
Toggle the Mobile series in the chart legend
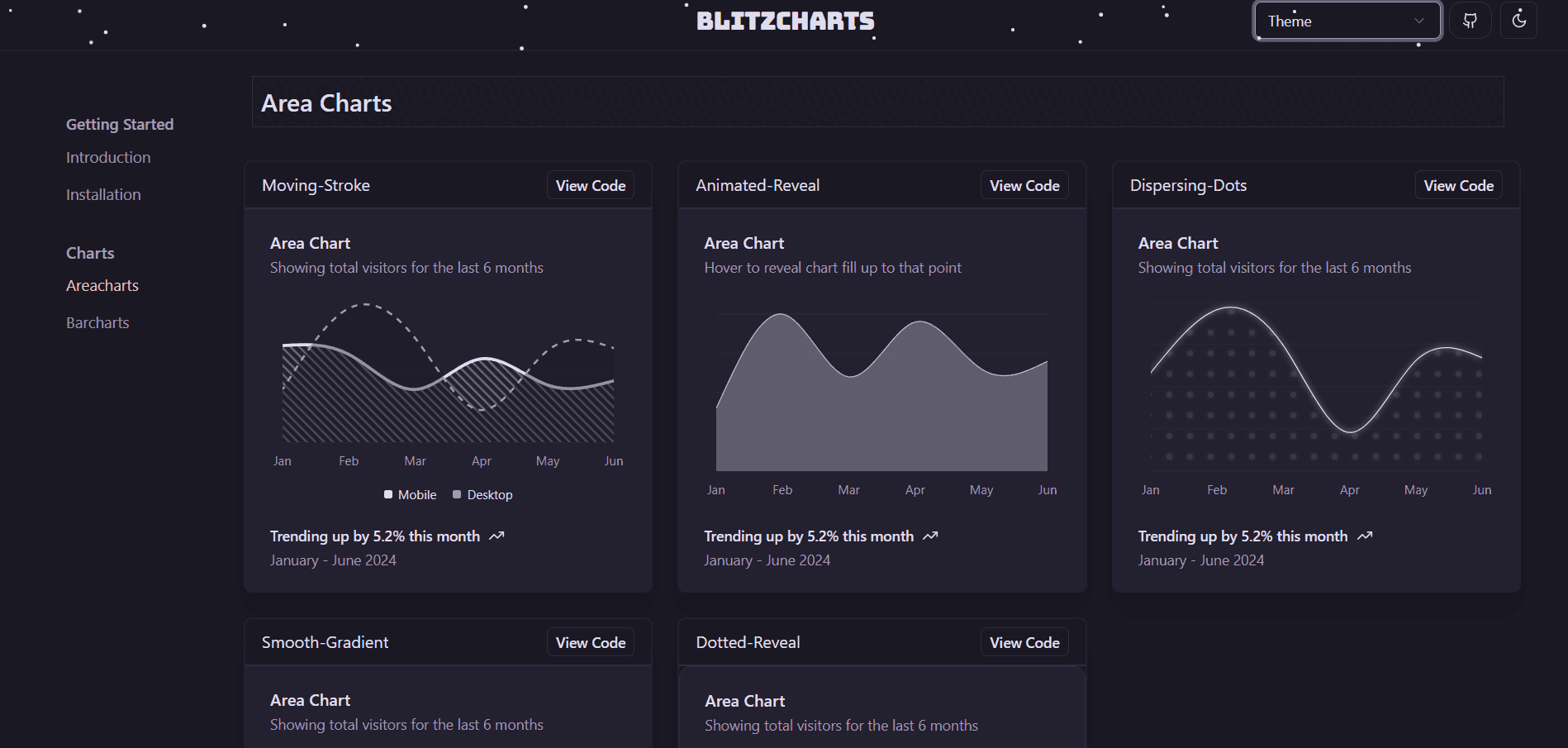(x=410, y=494)
